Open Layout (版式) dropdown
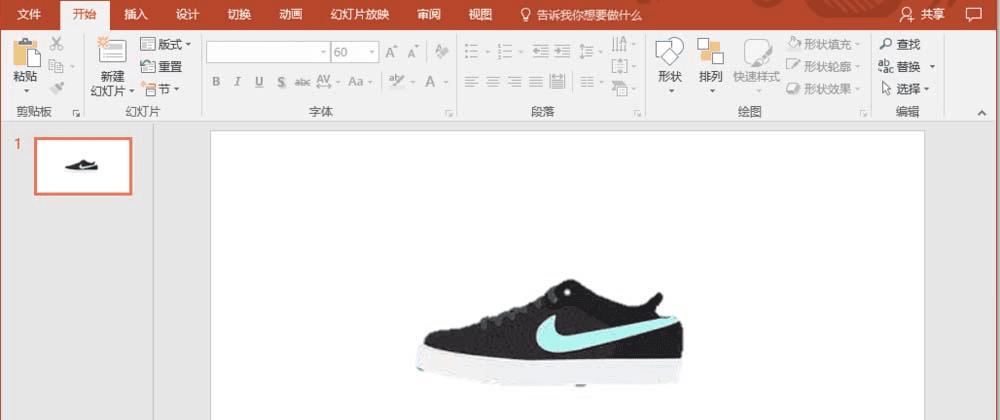 165,44
